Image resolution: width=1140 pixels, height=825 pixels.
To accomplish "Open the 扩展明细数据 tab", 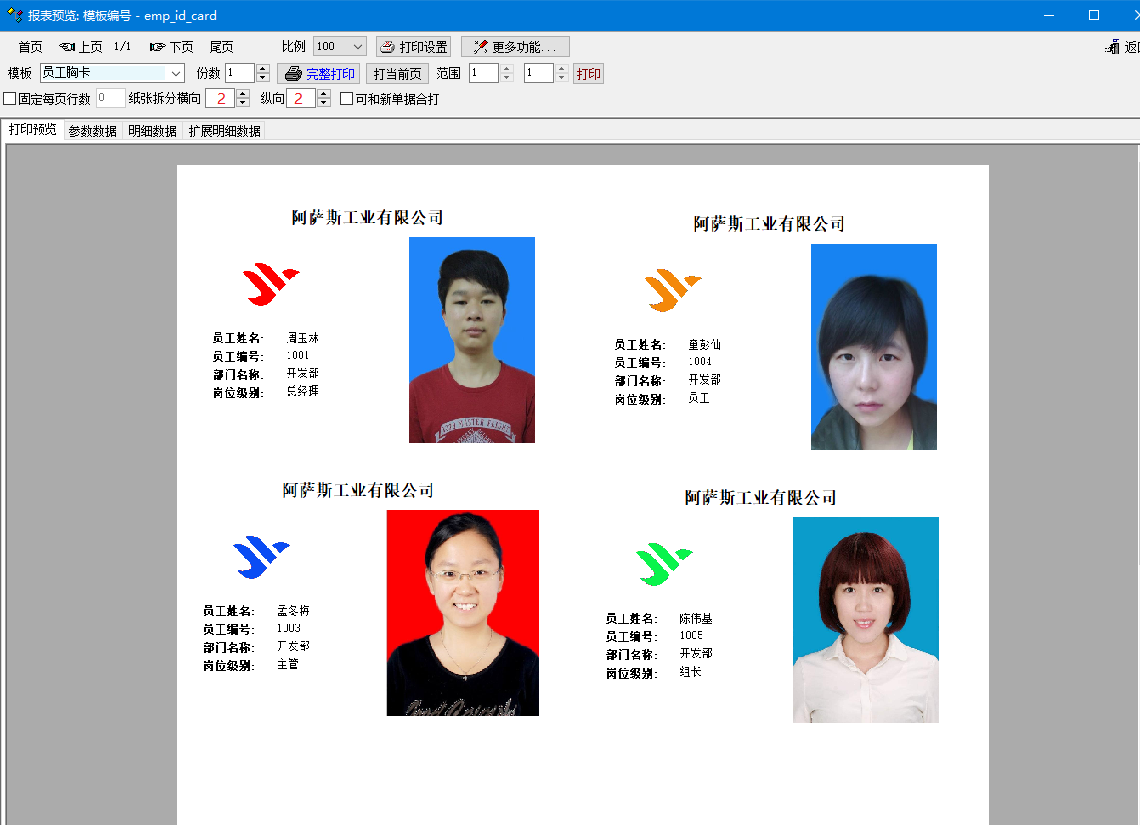I will pos(224,131).
